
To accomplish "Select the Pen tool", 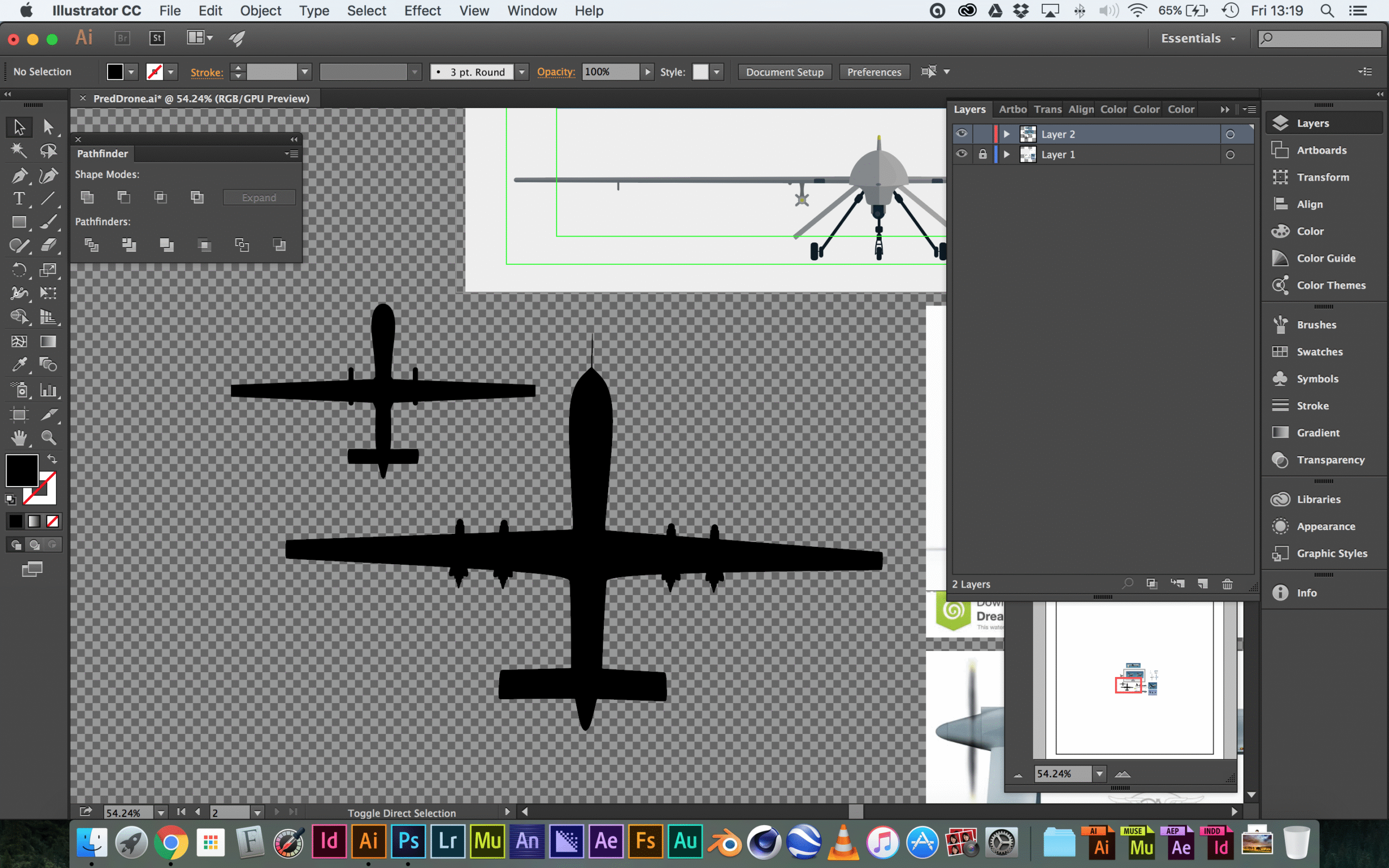I will (x=19, y=175).
